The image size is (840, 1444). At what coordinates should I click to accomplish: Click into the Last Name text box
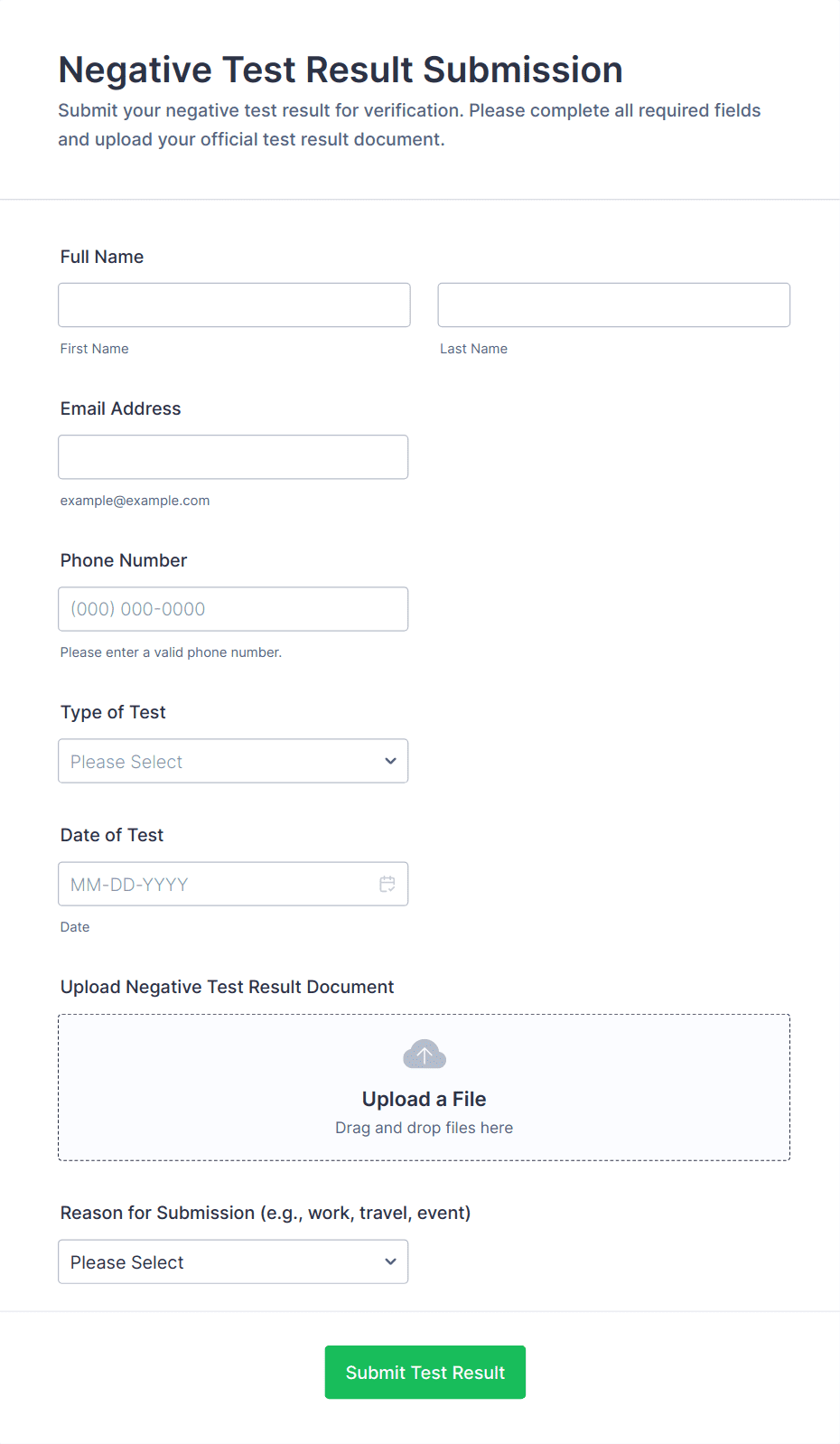(613, 305)
